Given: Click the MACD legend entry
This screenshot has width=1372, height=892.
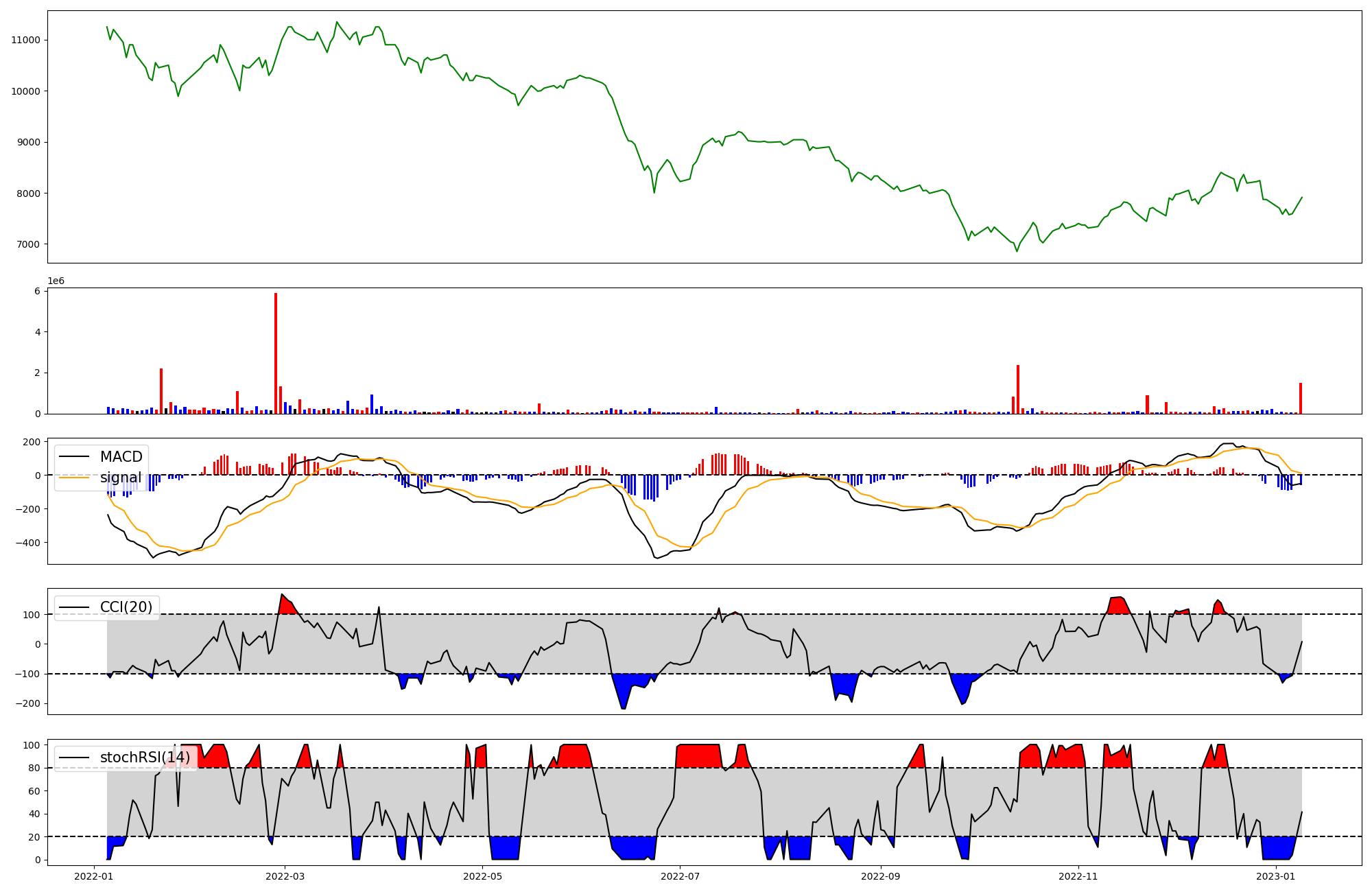Looking at the screenshot, I should click(x=121, y=457).
